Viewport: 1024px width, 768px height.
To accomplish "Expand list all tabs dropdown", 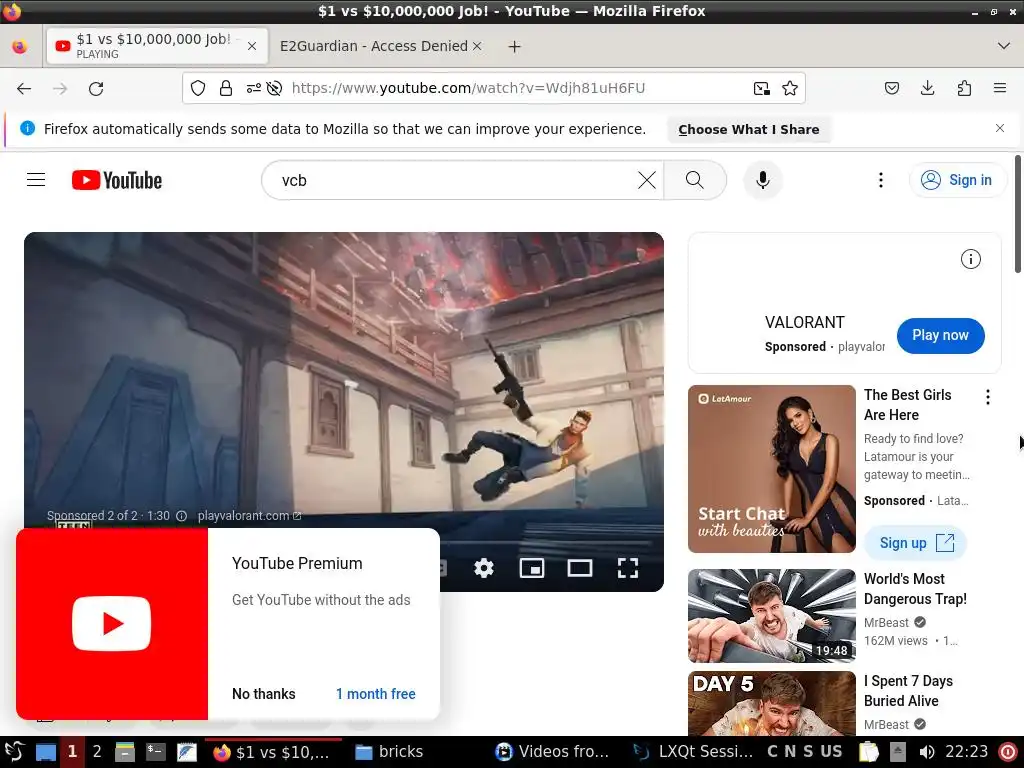I will pos(1004,46).
